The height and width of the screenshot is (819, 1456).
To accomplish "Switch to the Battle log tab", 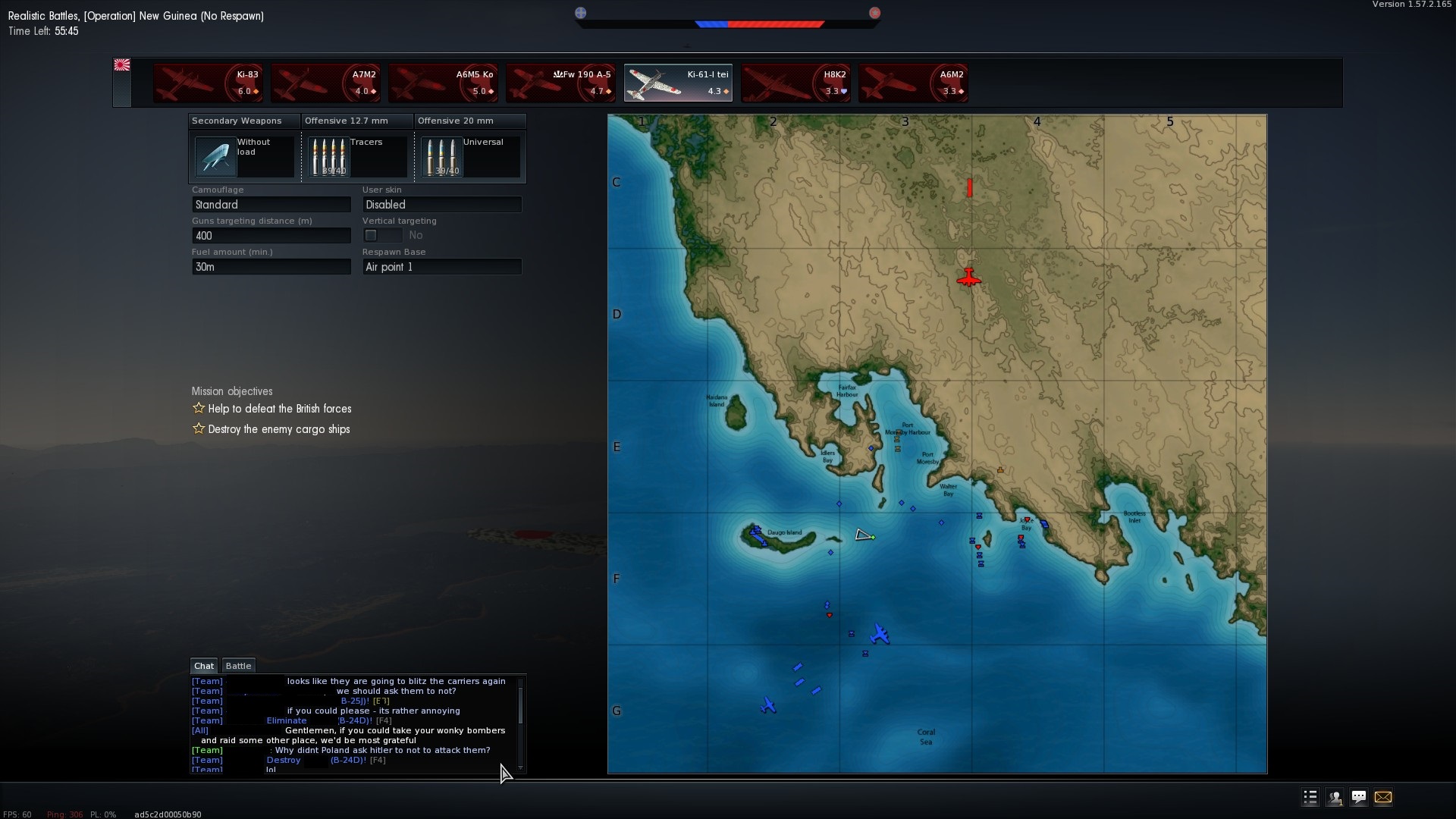I will click(x=238, y=666).
